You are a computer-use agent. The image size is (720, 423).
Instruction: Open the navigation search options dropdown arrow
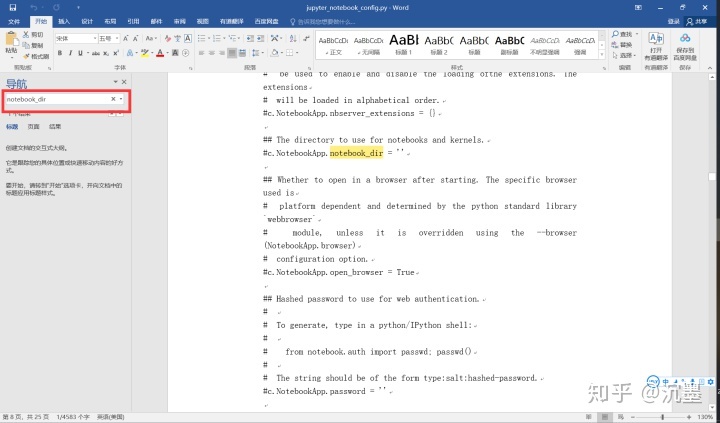(x=121, y=99)
